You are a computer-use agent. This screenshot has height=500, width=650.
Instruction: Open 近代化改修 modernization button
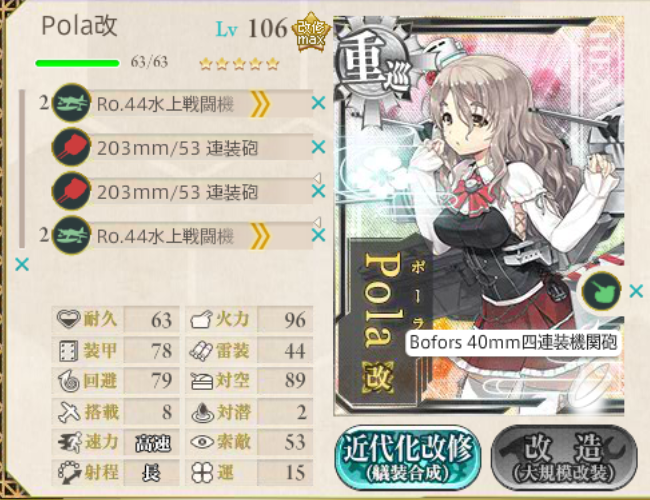(x=408, y=457)
